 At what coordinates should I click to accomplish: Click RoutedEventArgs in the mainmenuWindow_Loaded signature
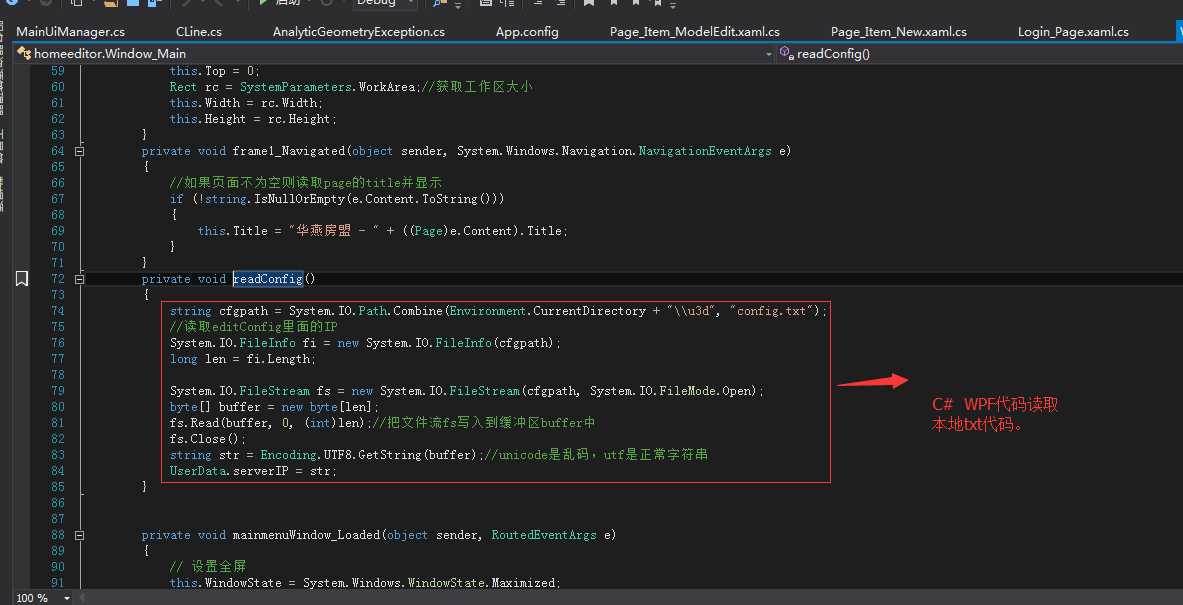(543, 535)
